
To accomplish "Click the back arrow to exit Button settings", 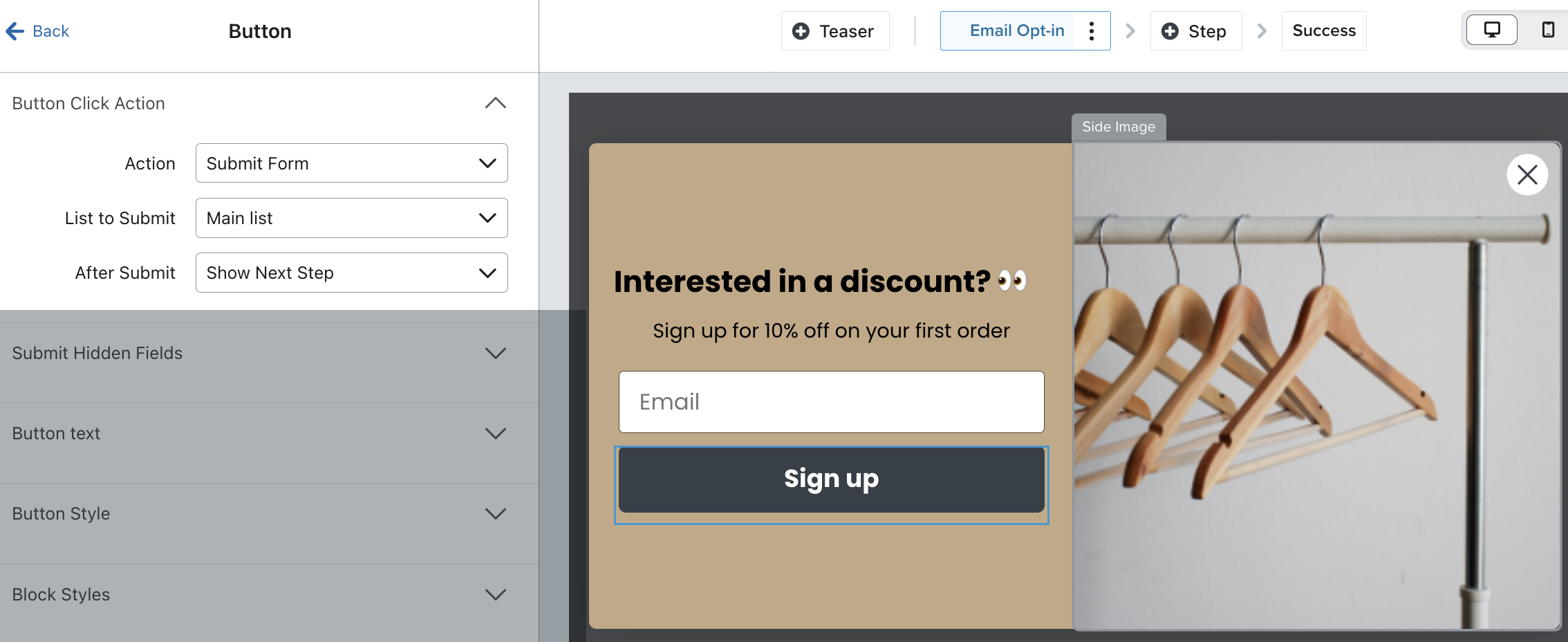I will pyautogui.click(x=14, y=31).
